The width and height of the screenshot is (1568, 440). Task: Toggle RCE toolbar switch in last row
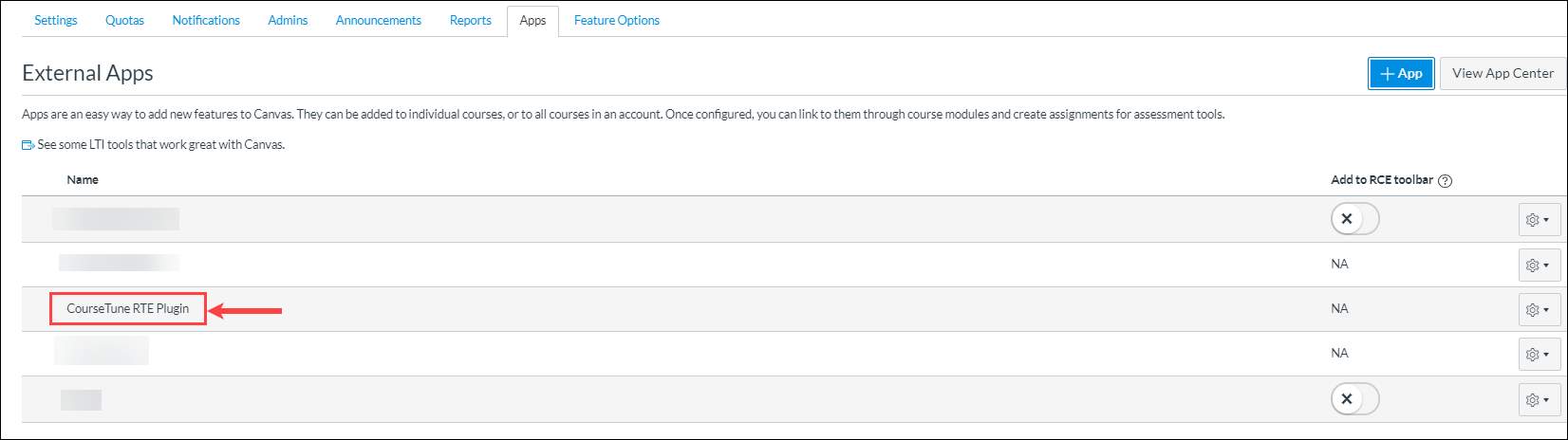coord(1354,399)
